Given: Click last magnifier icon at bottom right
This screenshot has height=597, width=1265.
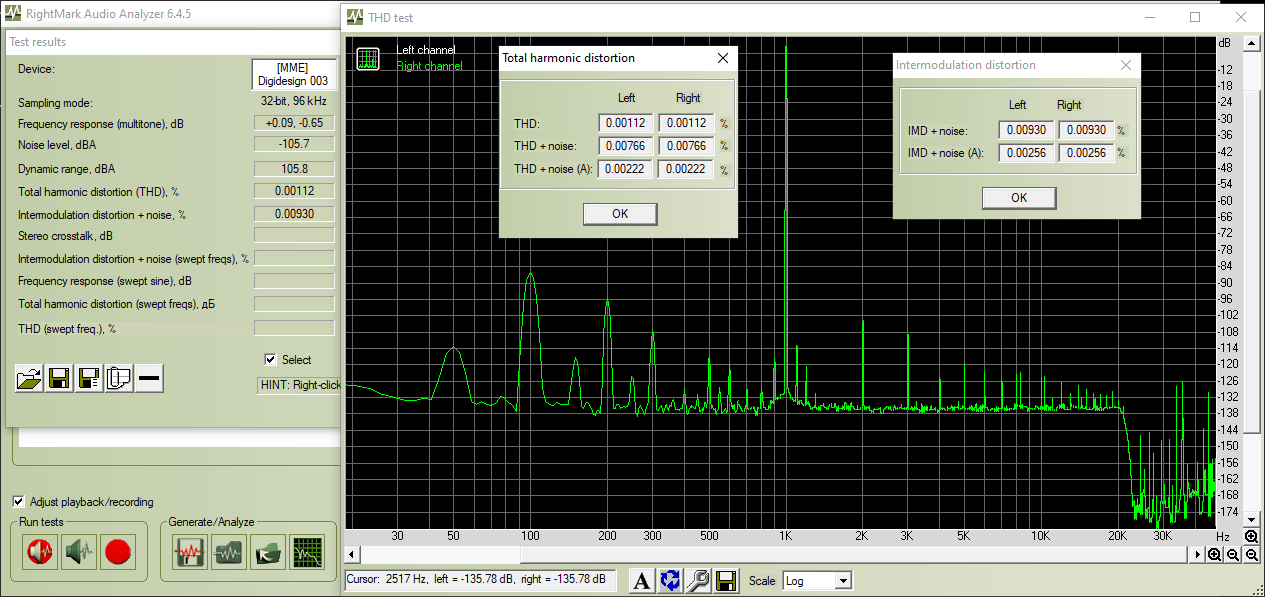Looking at the screenshot, I should (1251, 555).
